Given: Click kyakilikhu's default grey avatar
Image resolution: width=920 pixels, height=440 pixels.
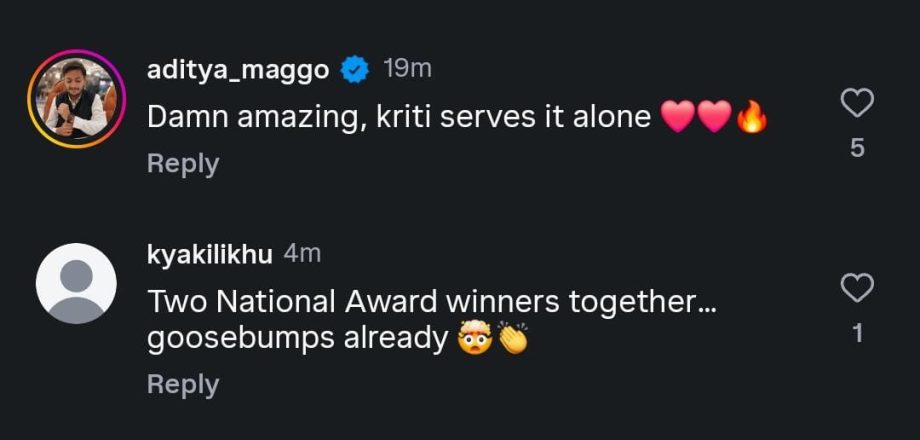Looking at the screenshot, I should [75, 284].
